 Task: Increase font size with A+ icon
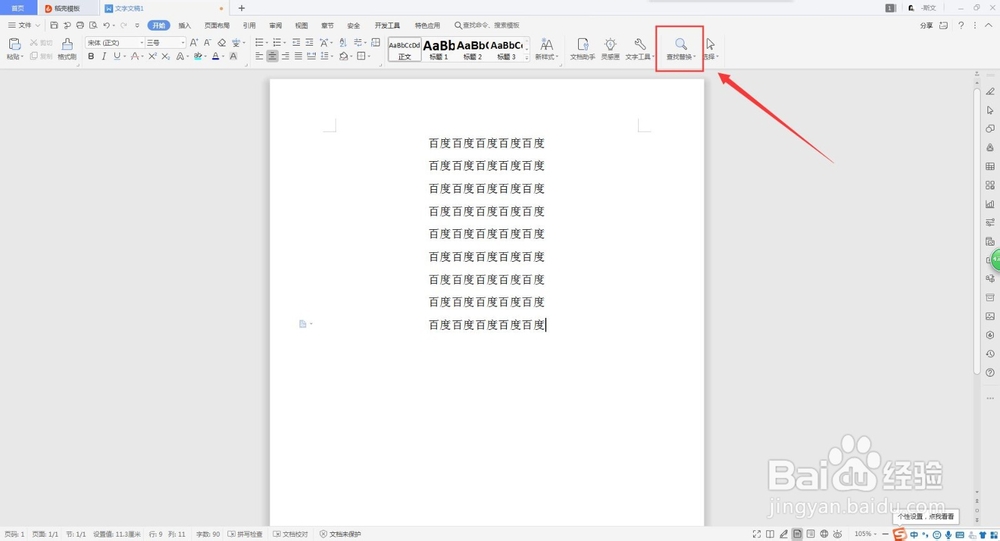[x=194, y=43]
